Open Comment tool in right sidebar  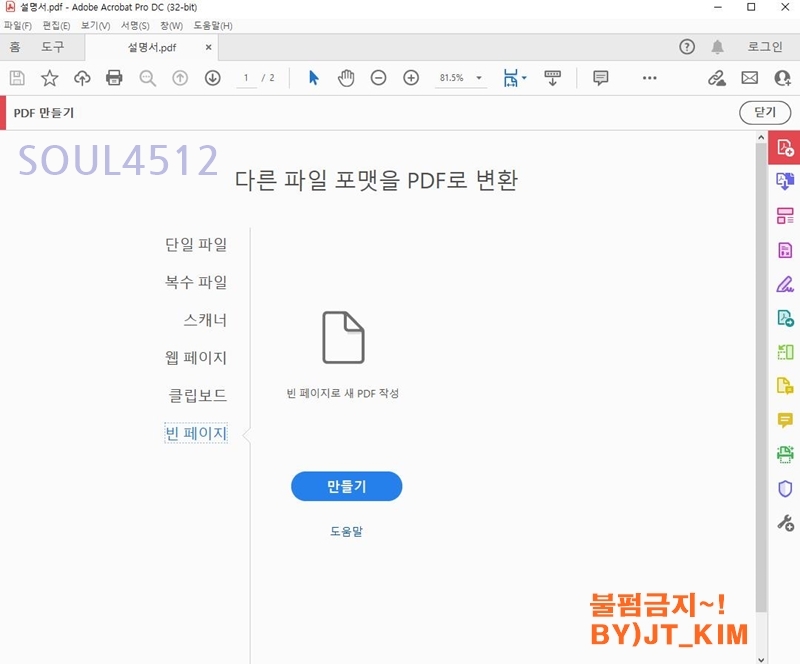click(785, 420)
